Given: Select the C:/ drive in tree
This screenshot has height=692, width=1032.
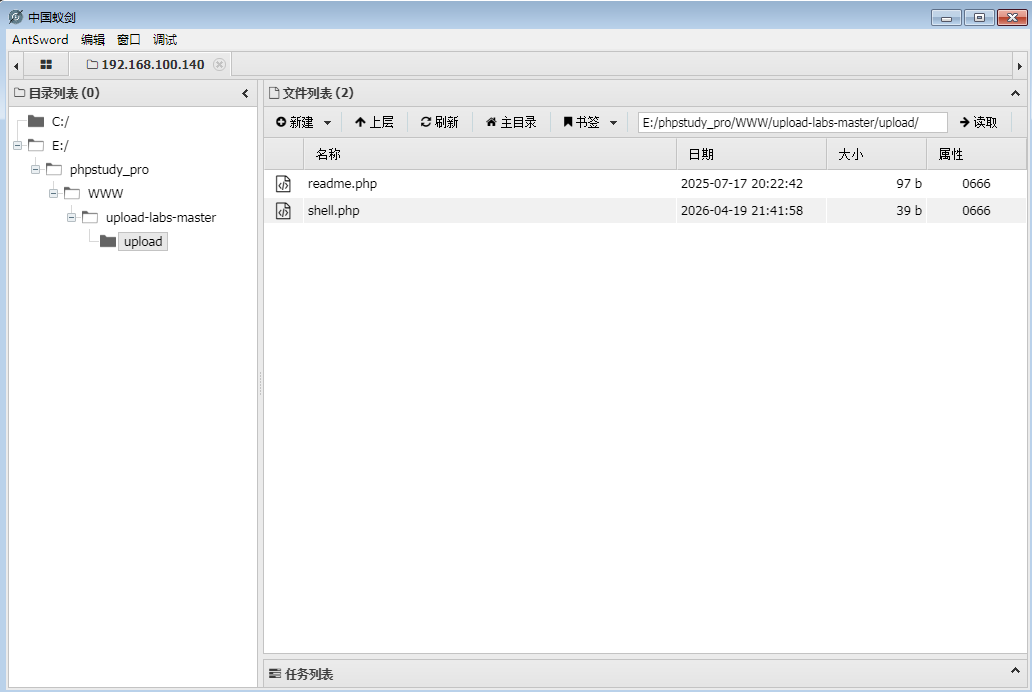Looking at the screenshot, I should pyautogui.click(x=60, y=122).
